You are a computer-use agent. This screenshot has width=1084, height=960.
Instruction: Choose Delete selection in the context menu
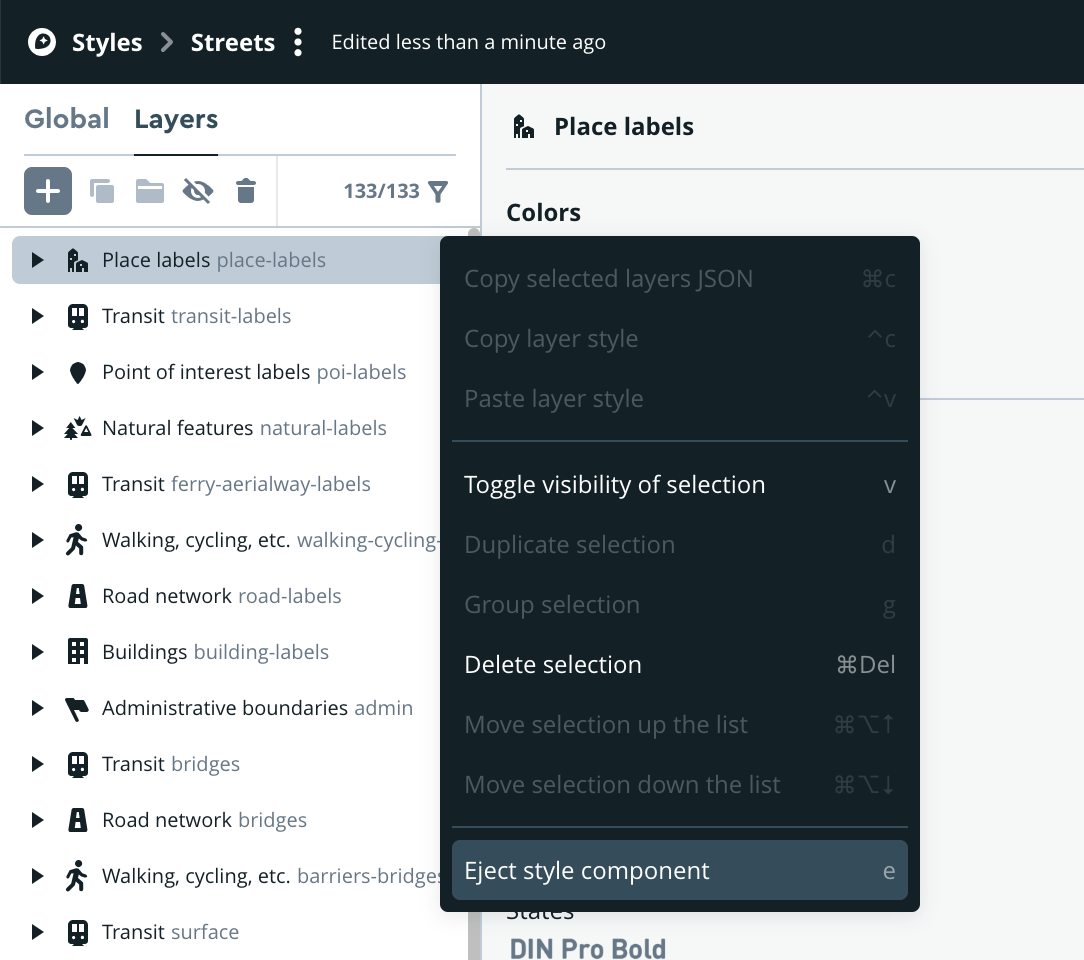pos(553,664)
